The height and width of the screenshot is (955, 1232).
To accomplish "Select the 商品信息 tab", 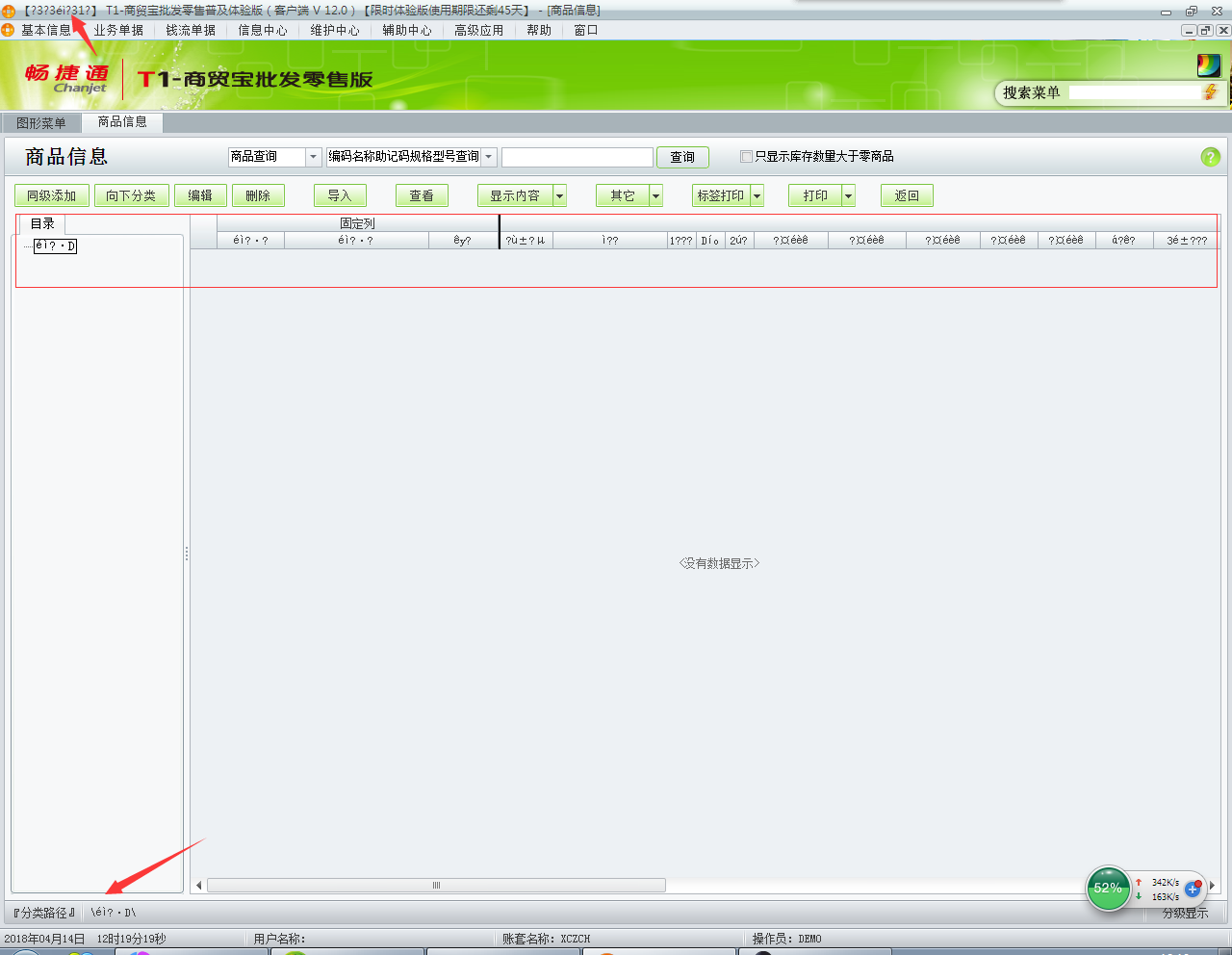I will tap(122, 121).
